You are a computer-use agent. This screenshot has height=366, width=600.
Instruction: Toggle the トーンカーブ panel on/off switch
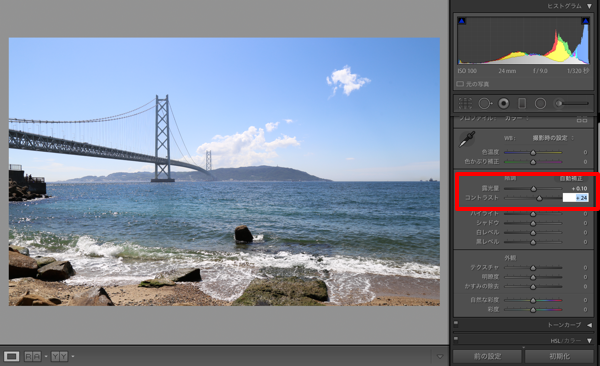coord(456,324)
